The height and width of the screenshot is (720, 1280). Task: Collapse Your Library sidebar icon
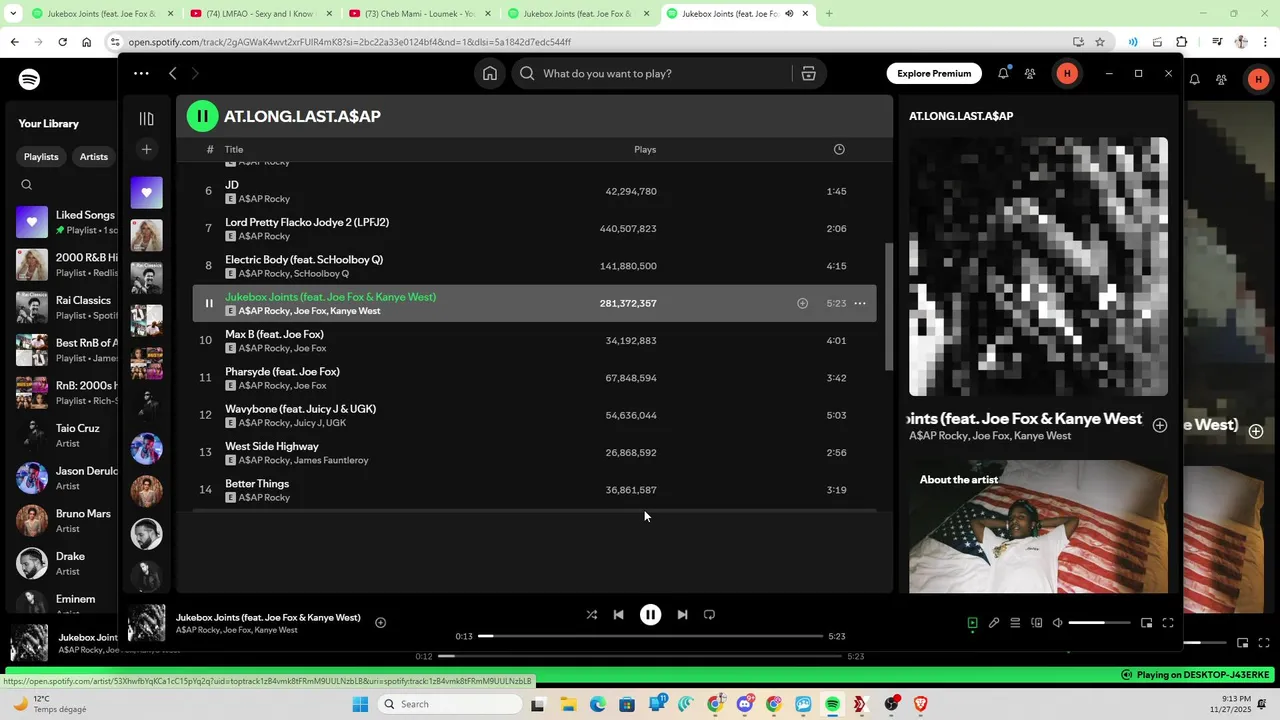[146, 118]
